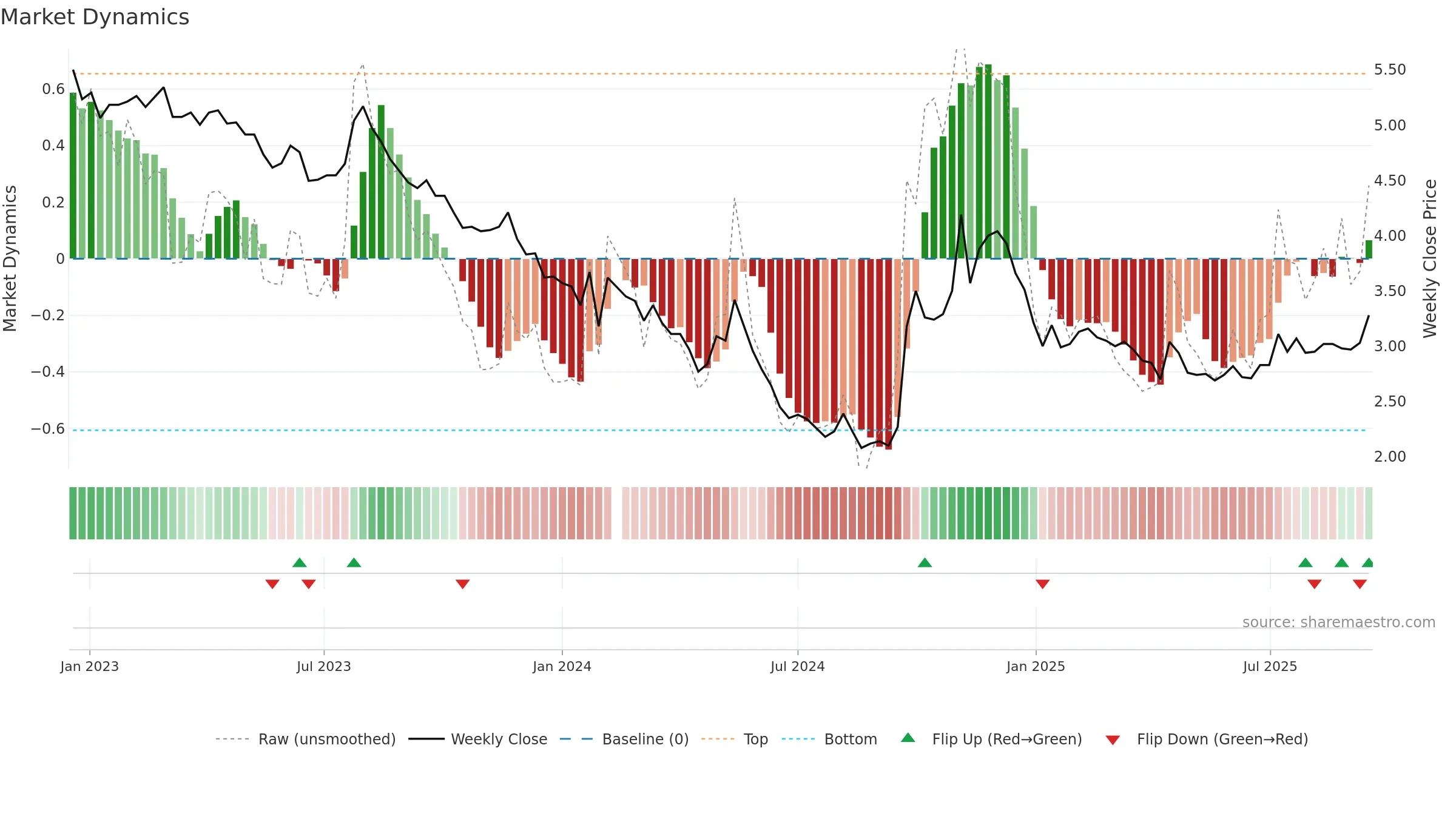Screen dimensions: 1456x819
Task: Click the 4.00 price axis tick
Action: (x=1390, y=235)
